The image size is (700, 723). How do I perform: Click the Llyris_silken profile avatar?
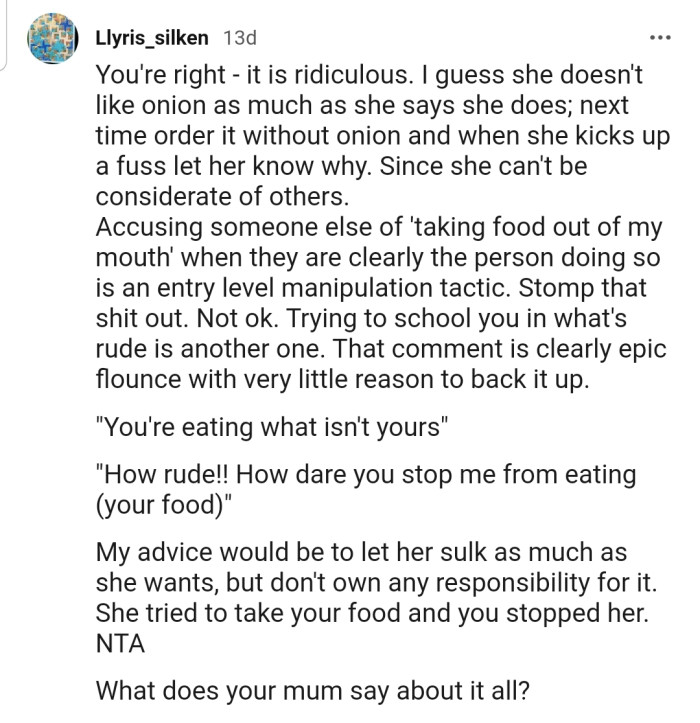click(x=50, y=39)
